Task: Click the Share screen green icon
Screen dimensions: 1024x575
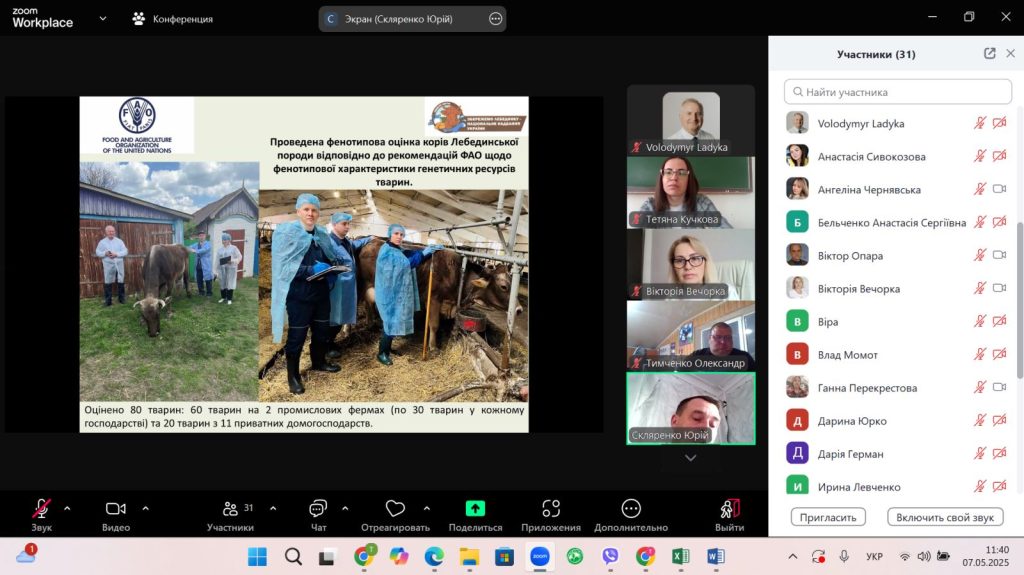Action: tap(475, 509)
